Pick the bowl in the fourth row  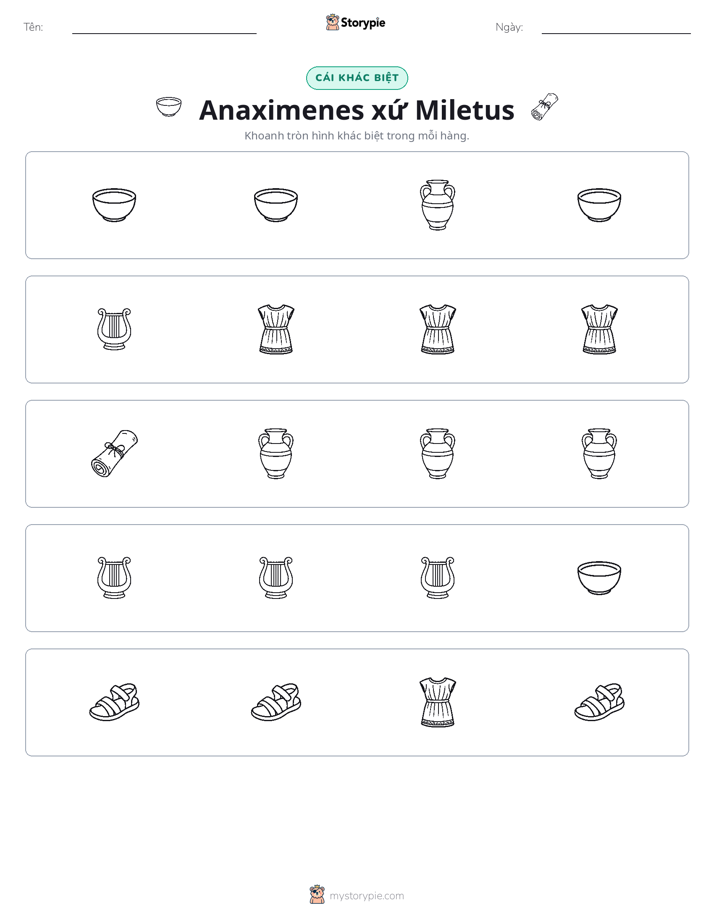coord(599,578)
